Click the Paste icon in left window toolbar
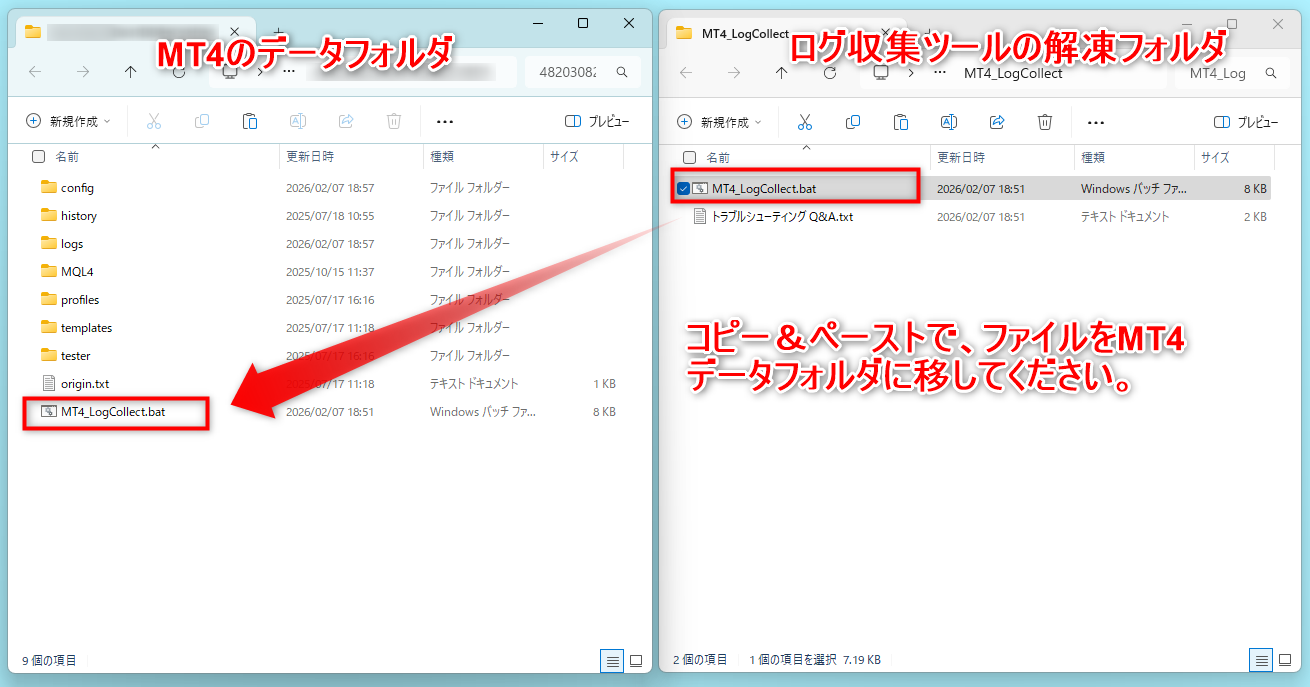 (x=250, y=121)
